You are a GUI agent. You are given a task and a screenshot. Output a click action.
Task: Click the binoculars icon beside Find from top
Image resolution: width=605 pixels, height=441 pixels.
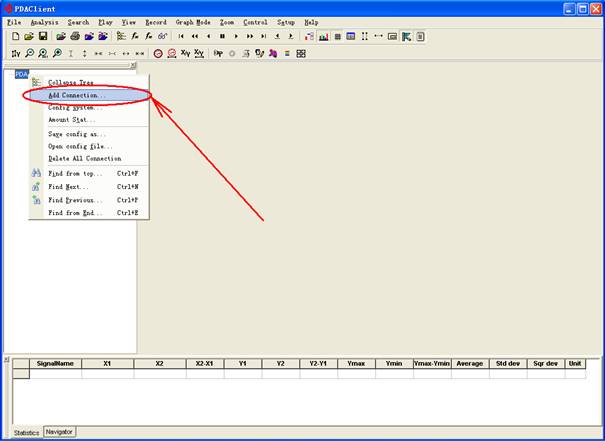click(x=36, y=173)
